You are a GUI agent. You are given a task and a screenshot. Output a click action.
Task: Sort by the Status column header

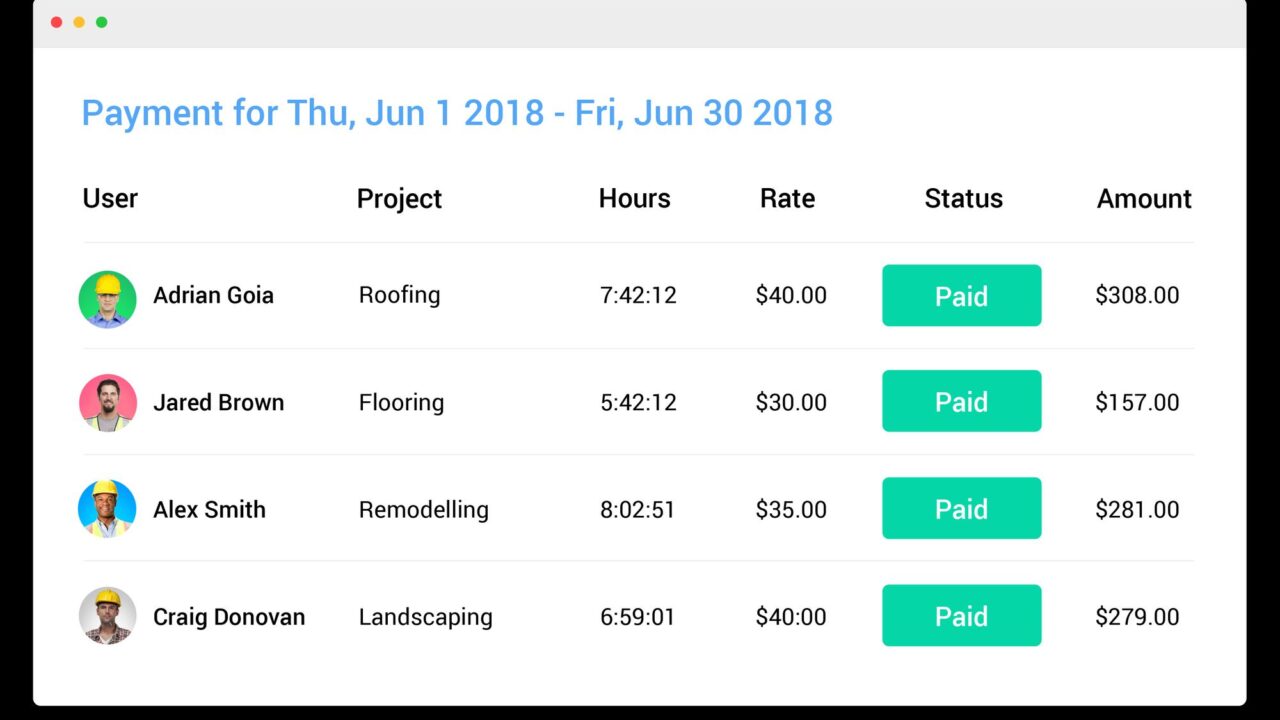963,198
